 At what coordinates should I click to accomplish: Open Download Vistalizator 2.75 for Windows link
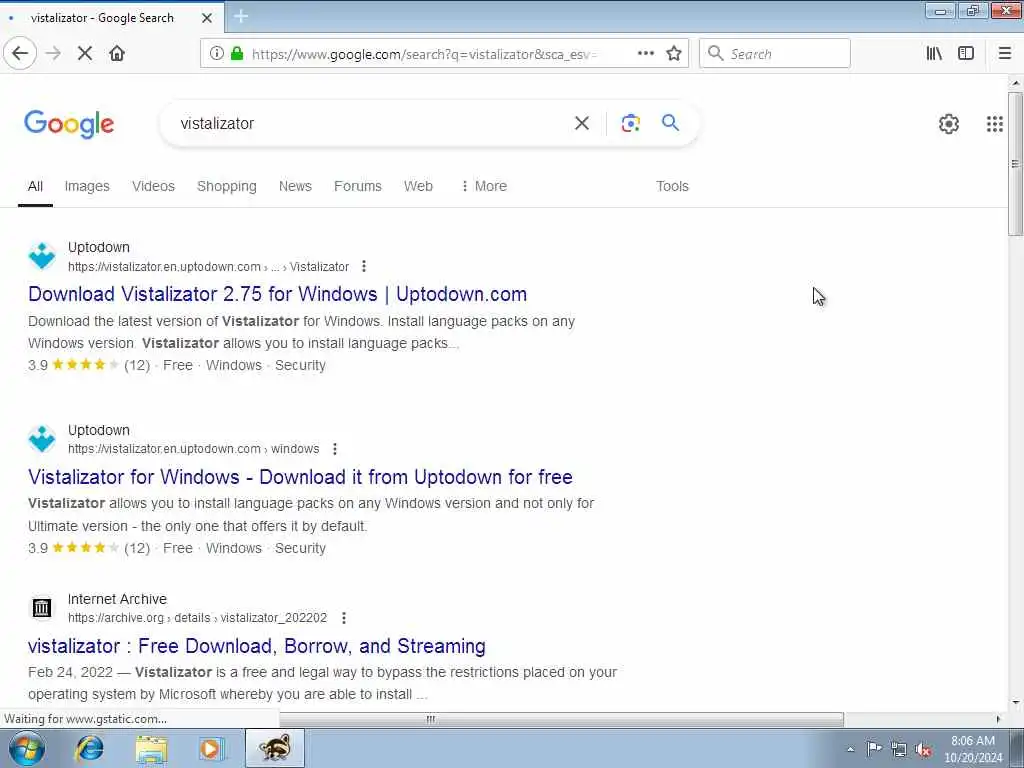[x=278, y=294]
